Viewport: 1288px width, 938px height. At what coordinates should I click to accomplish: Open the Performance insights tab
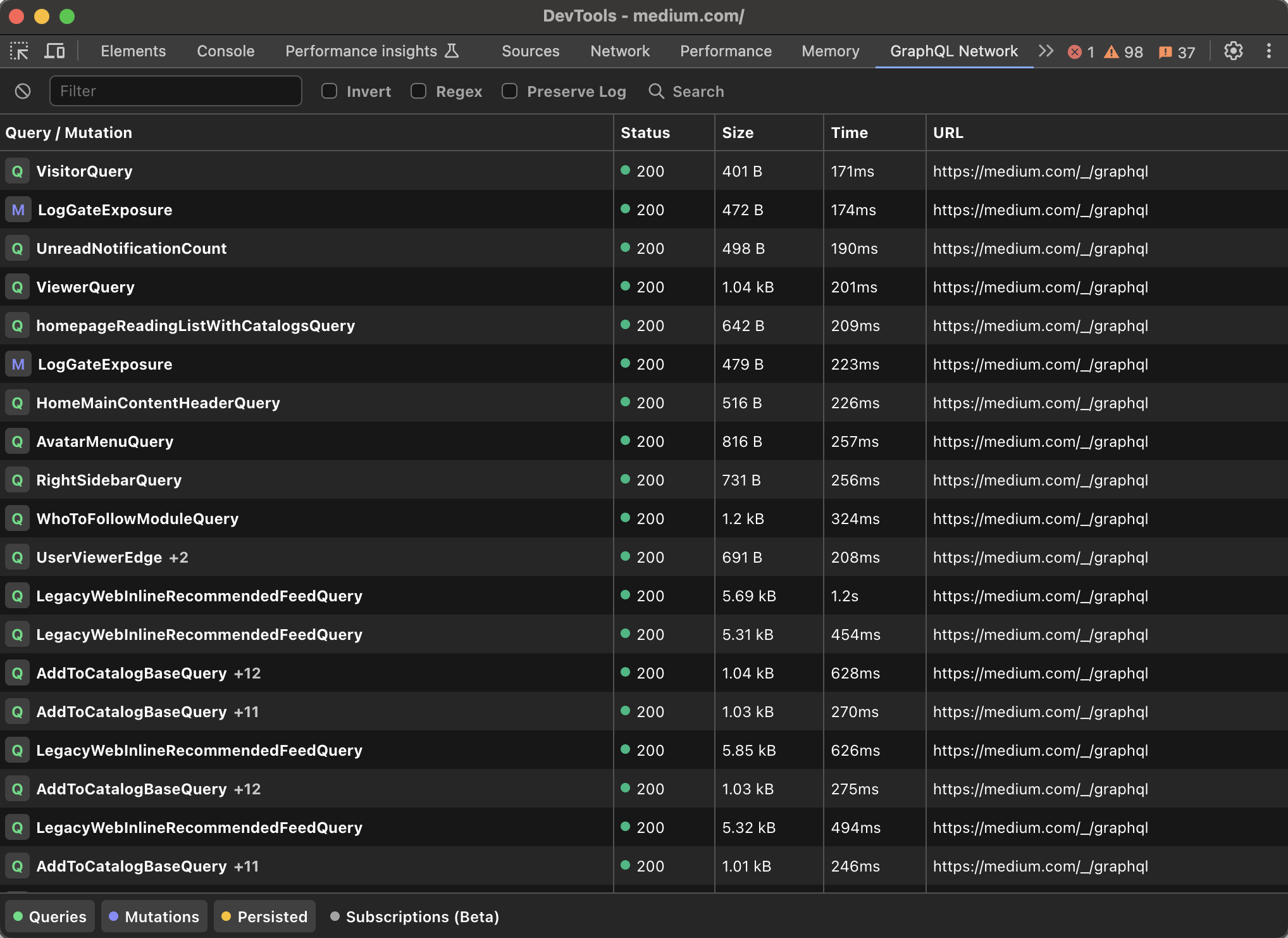[361, 51]
